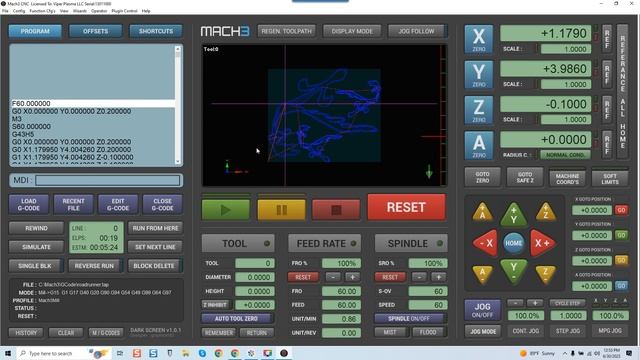This screenshot has height=360, width=640.
Task: Decrease jog rate with minus button
Action: point(516,303)
